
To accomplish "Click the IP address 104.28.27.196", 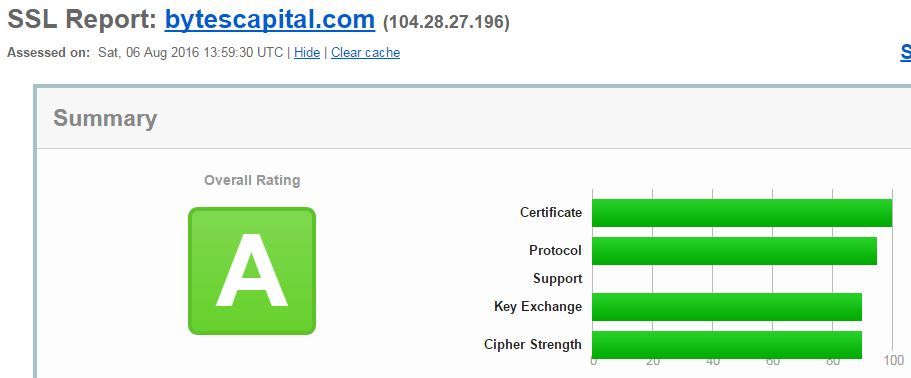I will pyautogui.click(x=446, y=23).
